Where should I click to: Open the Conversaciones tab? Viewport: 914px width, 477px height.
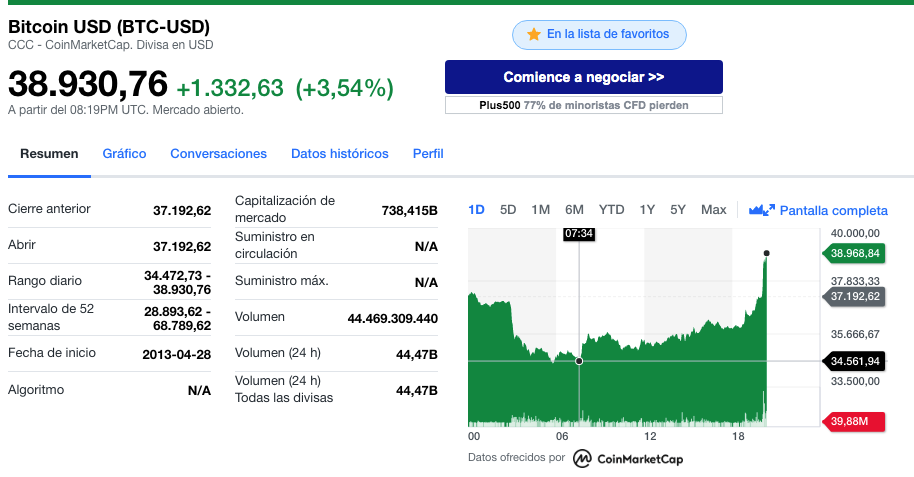click(219, 154)
